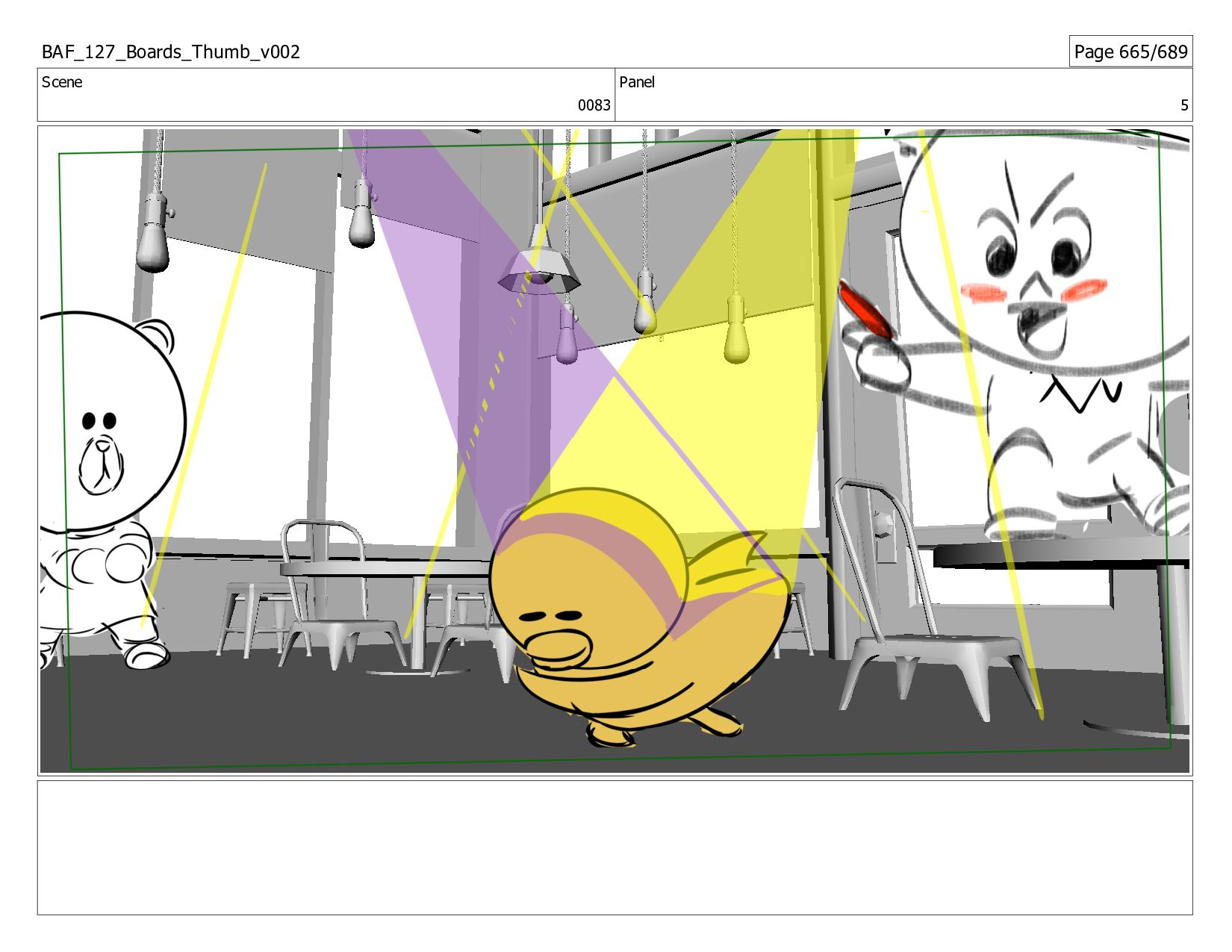Click the empty notes box below the panel

tap(615, 847)
